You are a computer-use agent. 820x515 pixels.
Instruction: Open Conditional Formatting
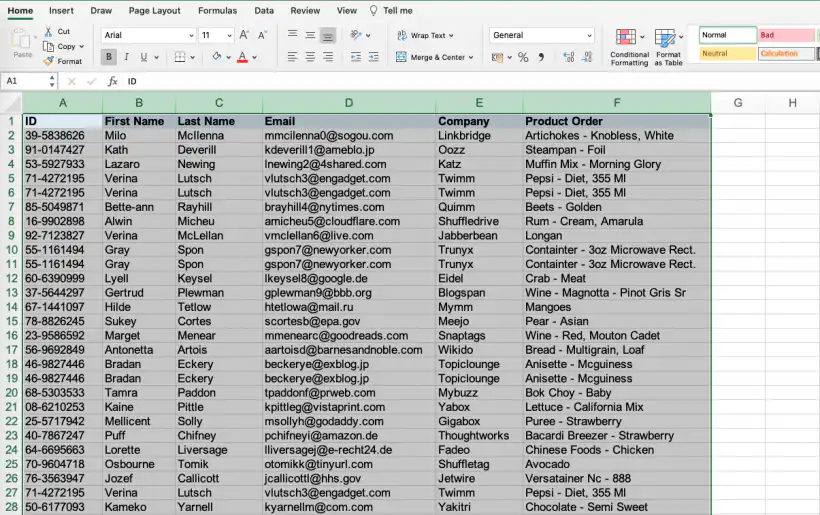pyautogui.click(x=629, y=48)
